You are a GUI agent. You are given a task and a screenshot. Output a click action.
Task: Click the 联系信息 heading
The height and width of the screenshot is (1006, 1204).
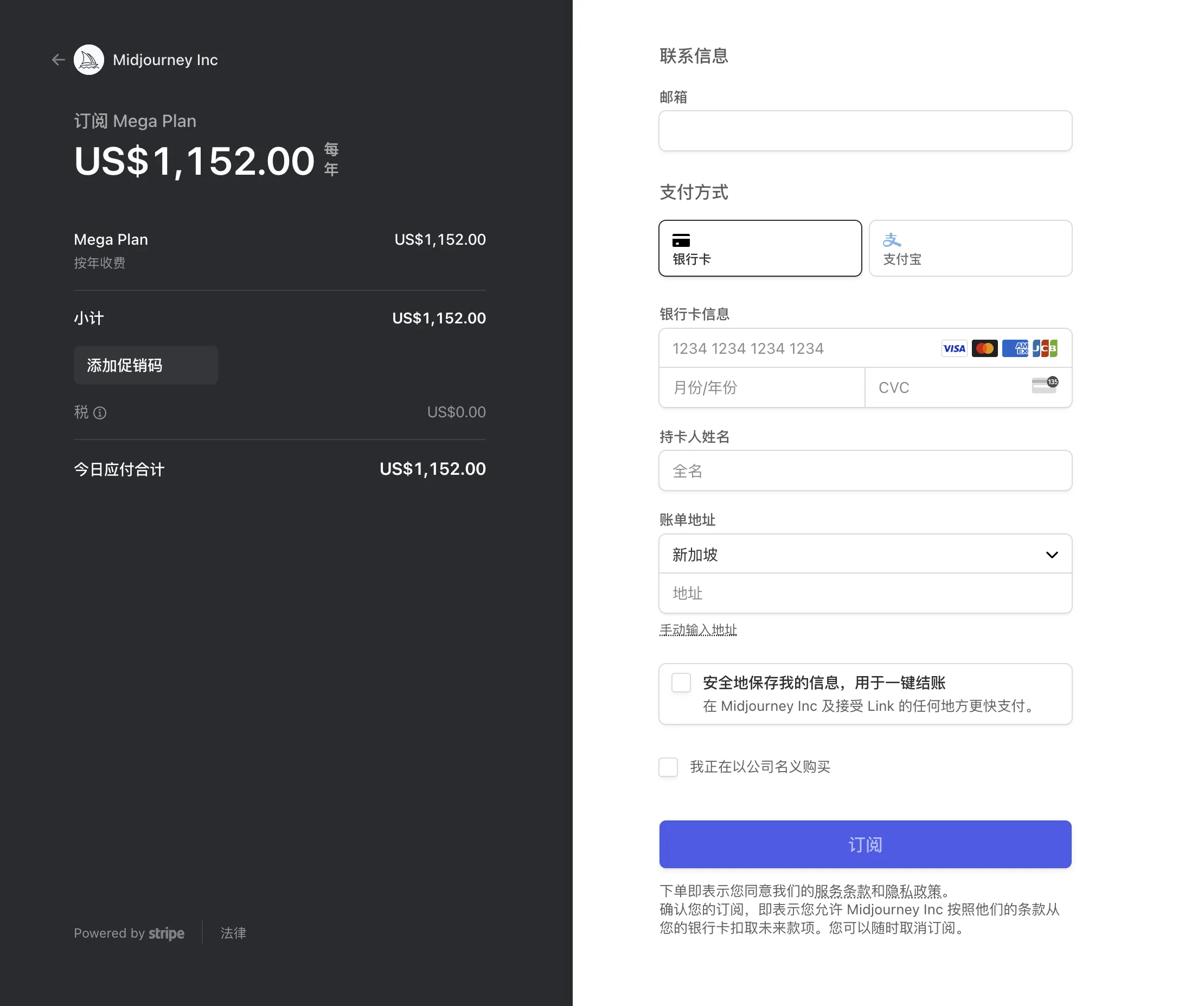[694, 56]
